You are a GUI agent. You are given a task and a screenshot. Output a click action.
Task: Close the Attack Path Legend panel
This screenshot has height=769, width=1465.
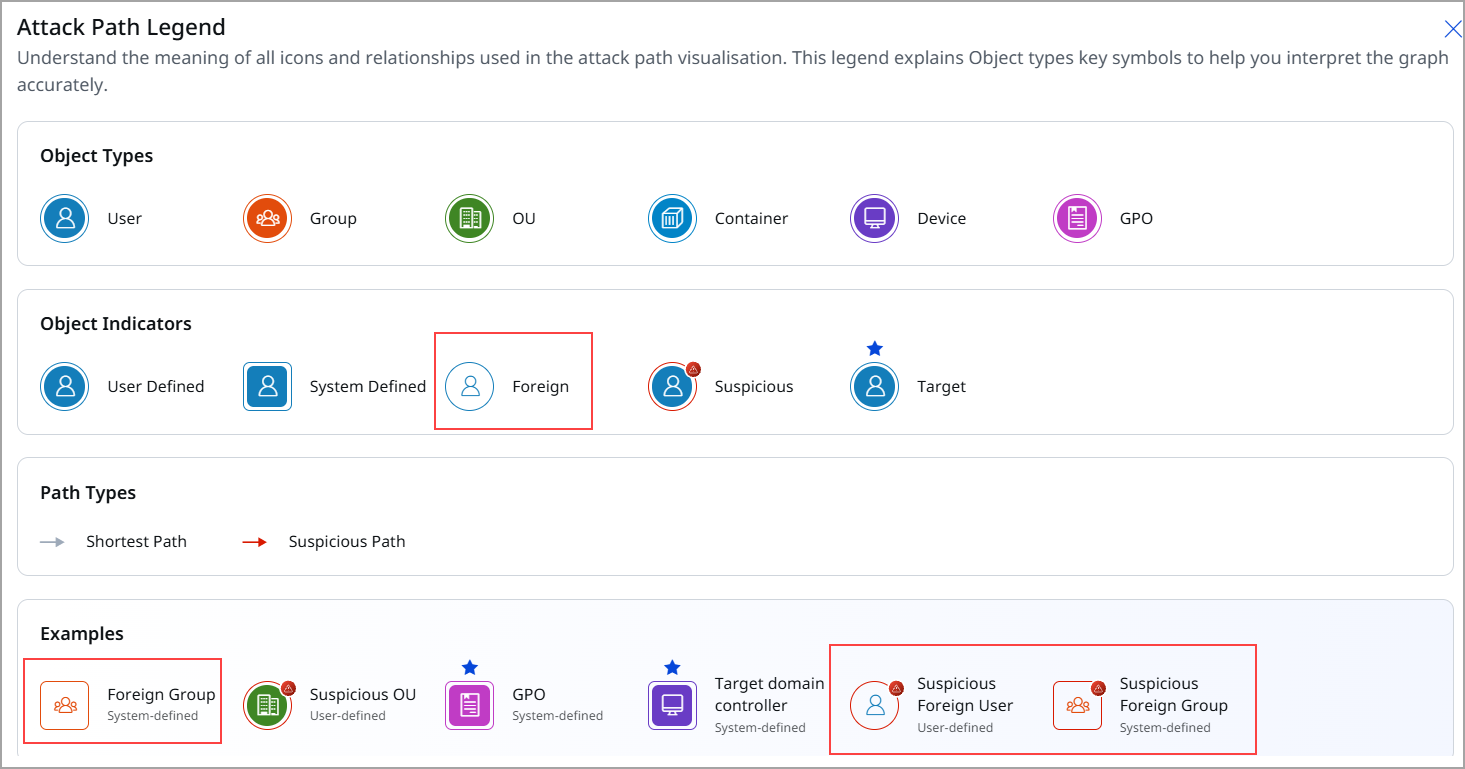[1453, 29]
